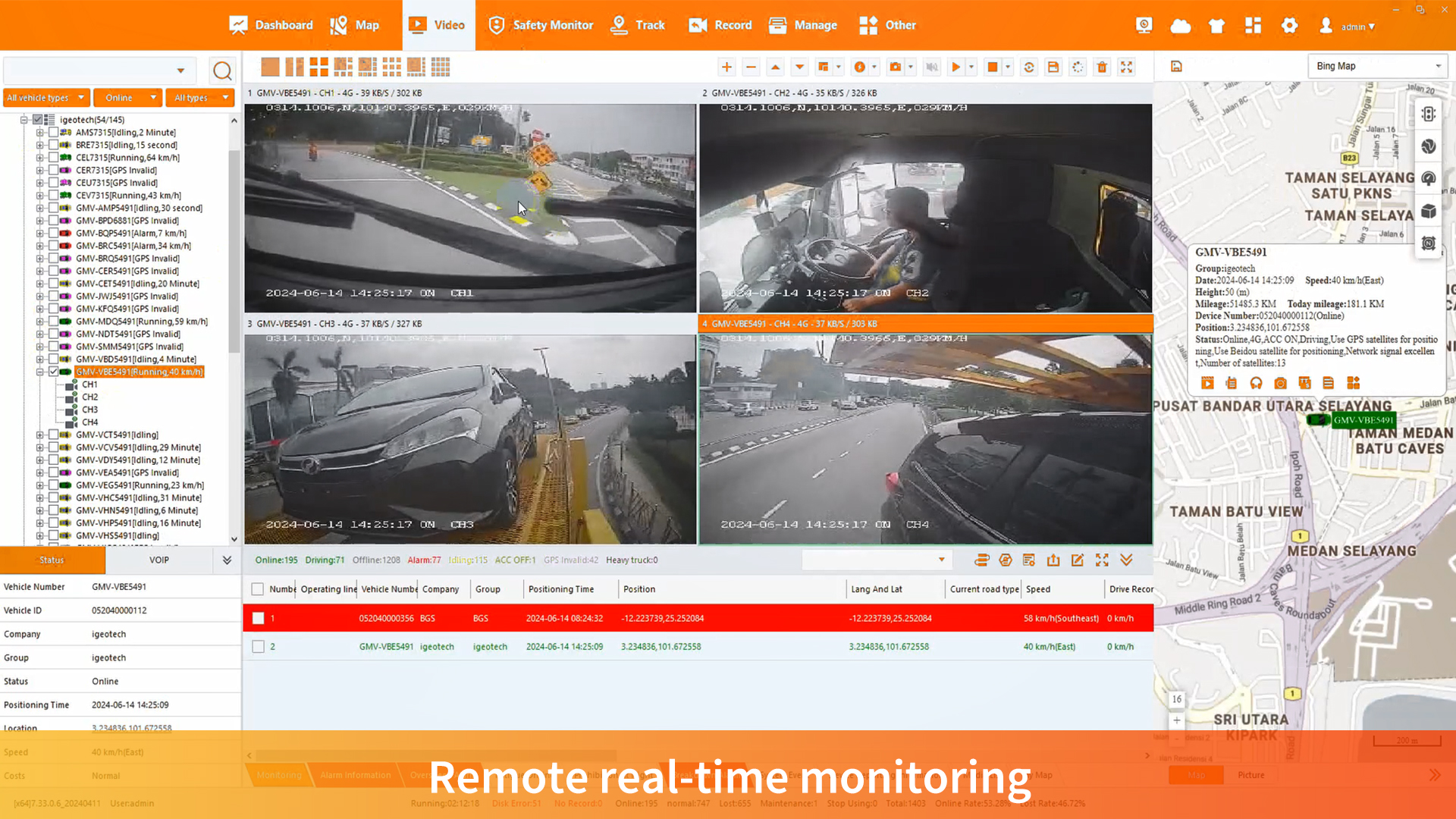Click the plus icon in video toolbar
This screenshot has width=1456, height=819.
(726, 67)
